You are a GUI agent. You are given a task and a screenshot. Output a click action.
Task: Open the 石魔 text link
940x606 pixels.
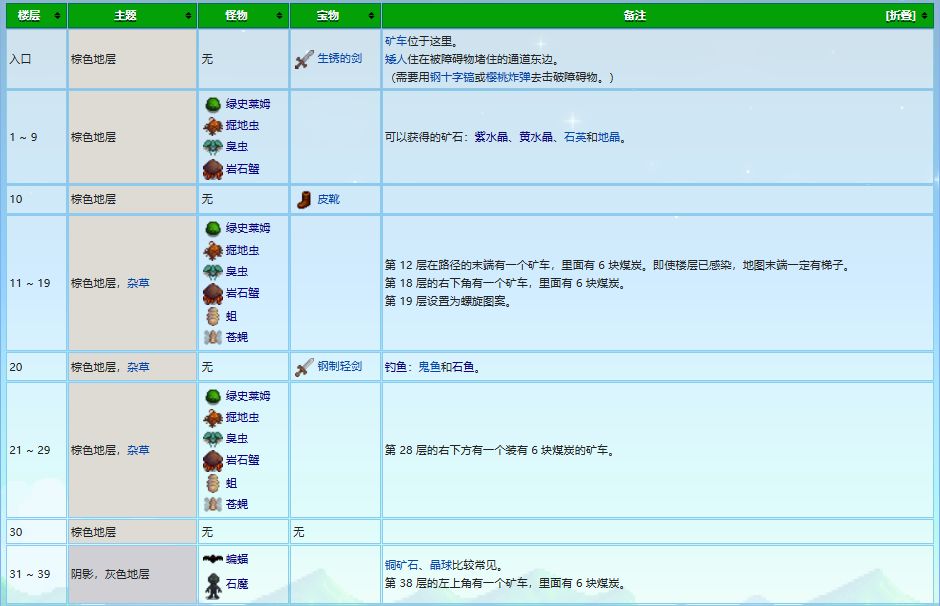237,584
